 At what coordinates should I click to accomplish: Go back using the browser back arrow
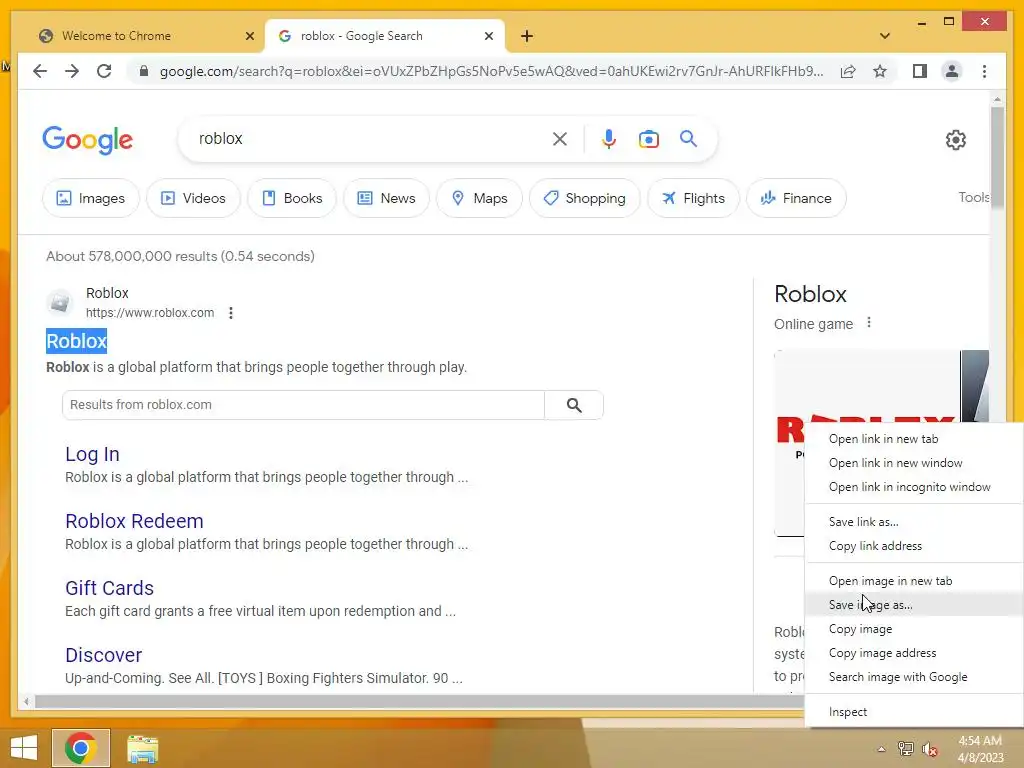(40, 71)
